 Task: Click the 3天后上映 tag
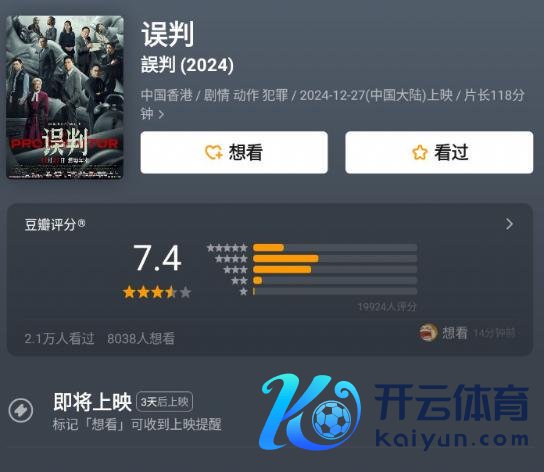(x=164, y=402)
